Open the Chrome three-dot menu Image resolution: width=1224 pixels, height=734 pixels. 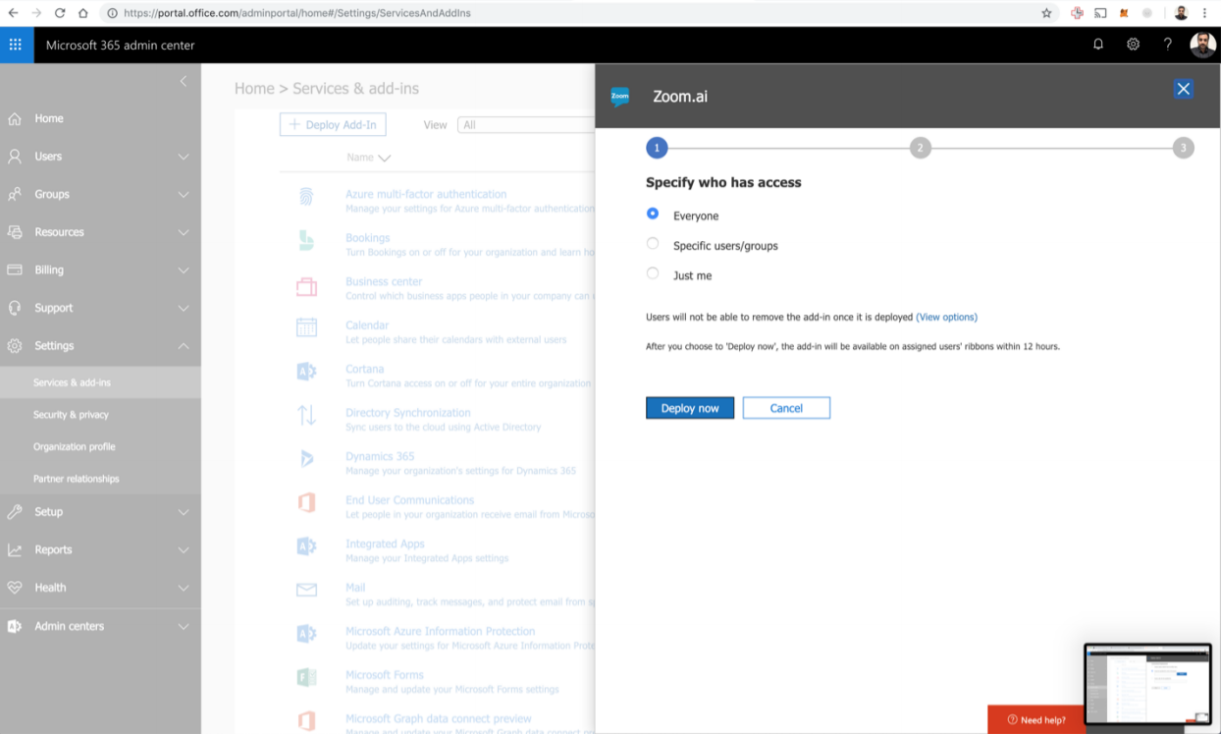[x=1207, y=13]
